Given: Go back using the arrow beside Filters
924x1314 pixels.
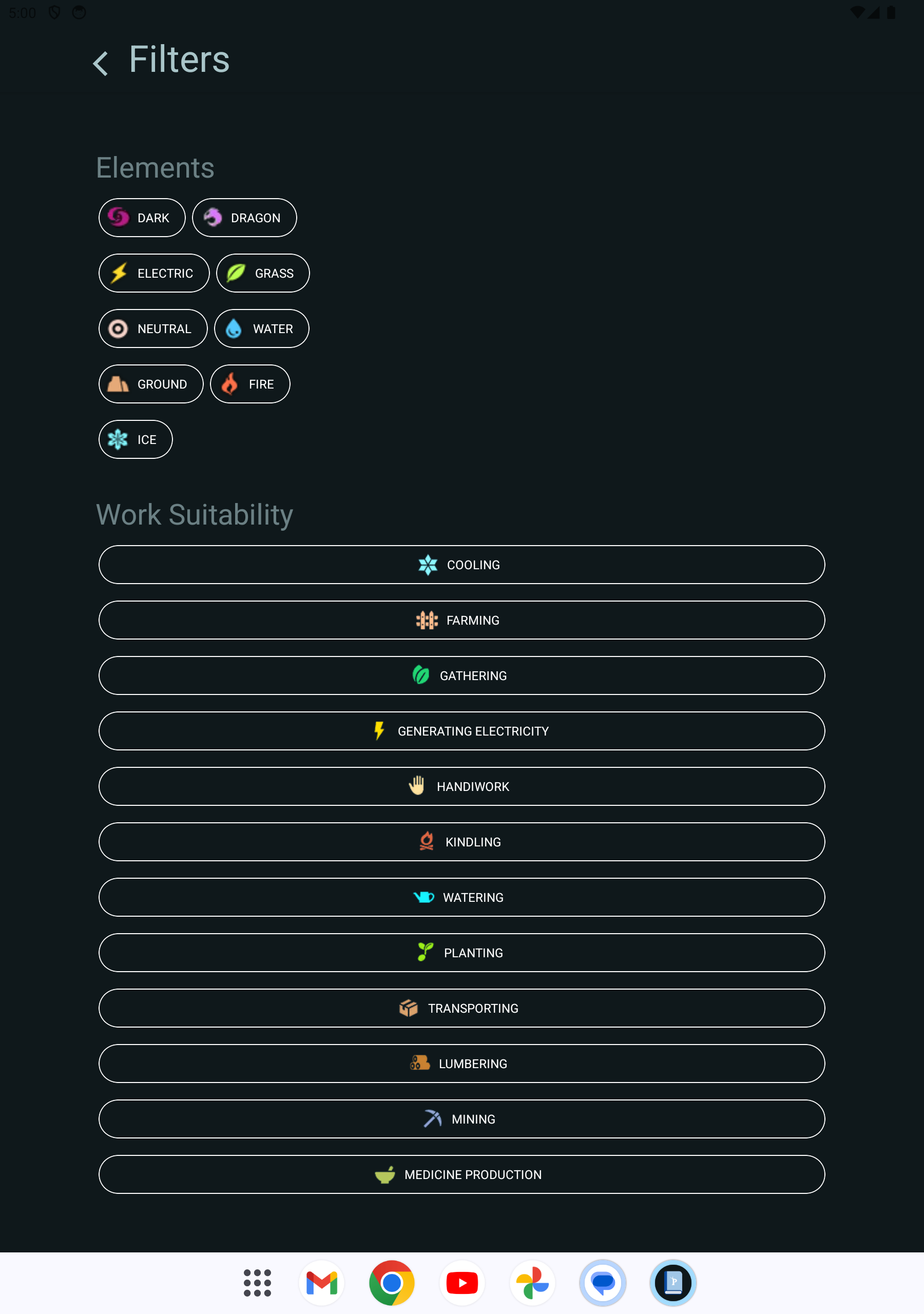Looking at the screenshot, I should (101, 63).
